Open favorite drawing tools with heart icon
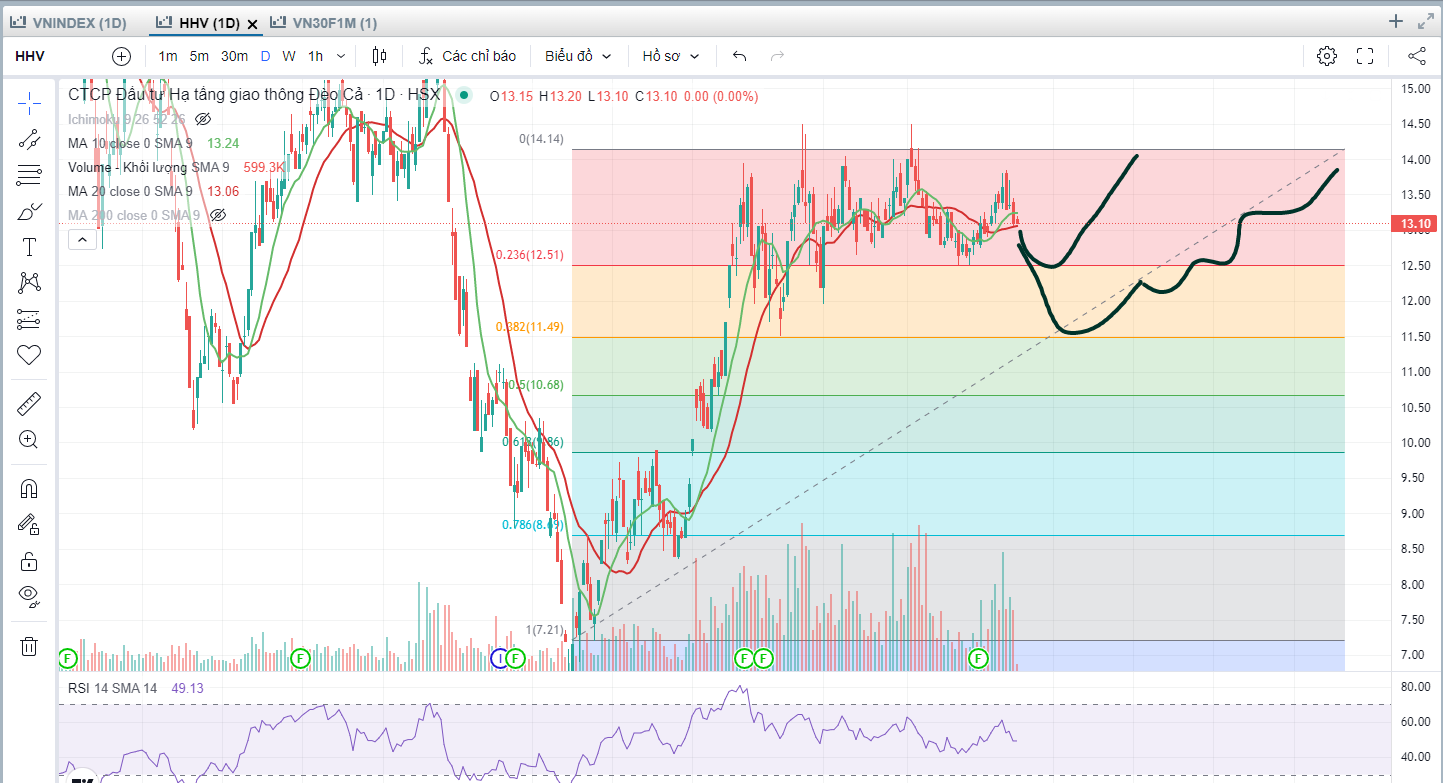1443x783 pixels. (x=29, y=354)
